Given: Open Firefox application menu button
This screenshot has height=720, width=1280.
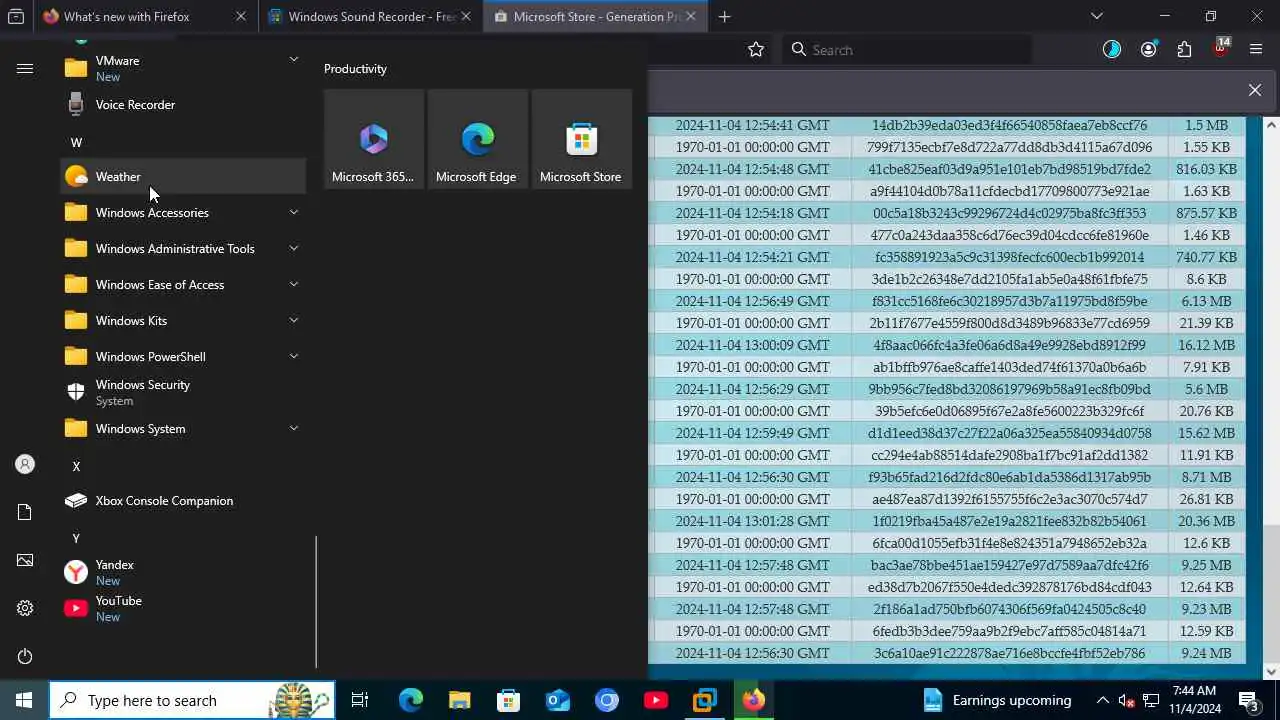Looking at the screenshot, I should click(x=1256, y=50).
